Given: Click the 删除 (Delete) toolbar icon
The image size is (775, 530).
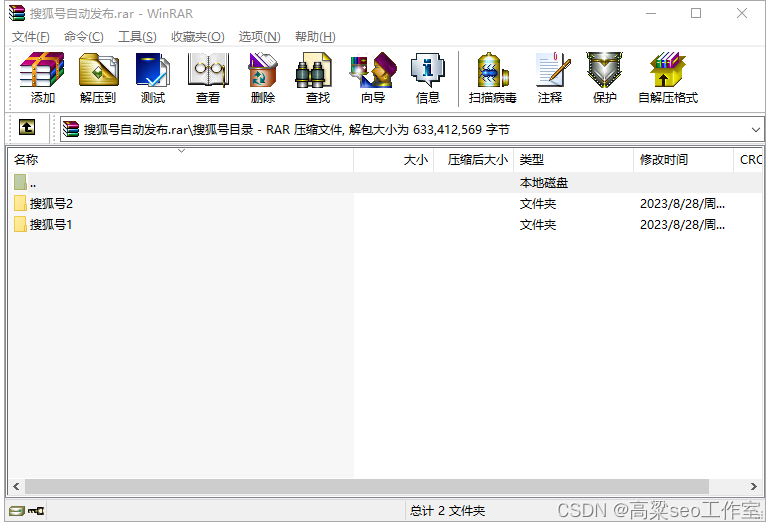Looking at the screenshot, I should pos(262,78).
